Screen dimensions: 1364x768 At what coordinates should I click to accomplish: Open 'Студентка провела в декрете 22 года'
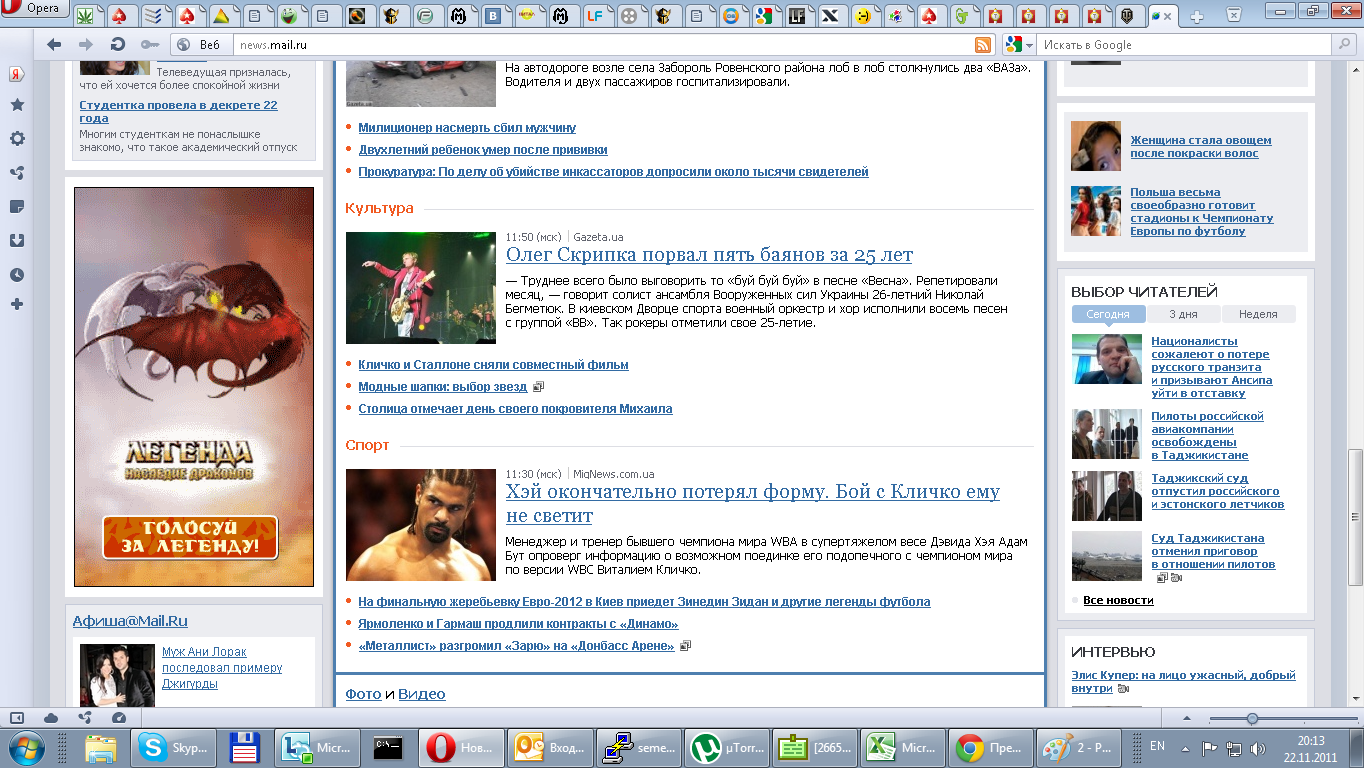[179, 112]
